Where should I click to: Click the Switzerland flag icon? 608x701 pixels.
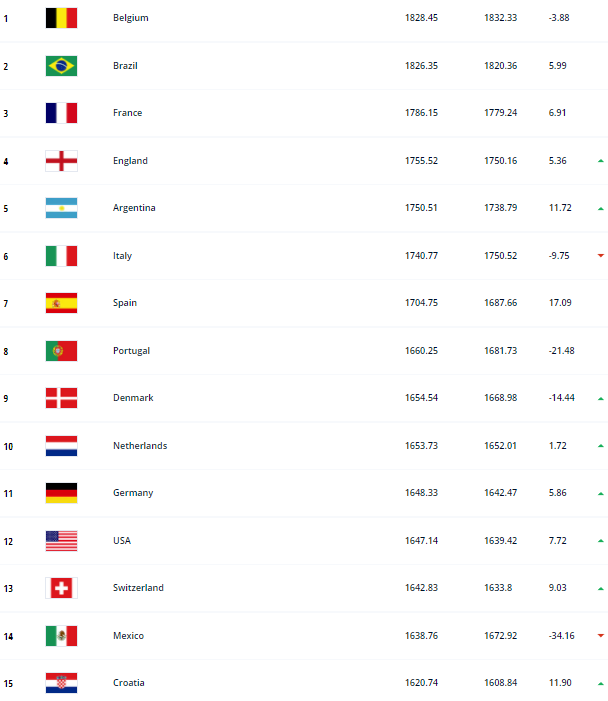(61, 588)
